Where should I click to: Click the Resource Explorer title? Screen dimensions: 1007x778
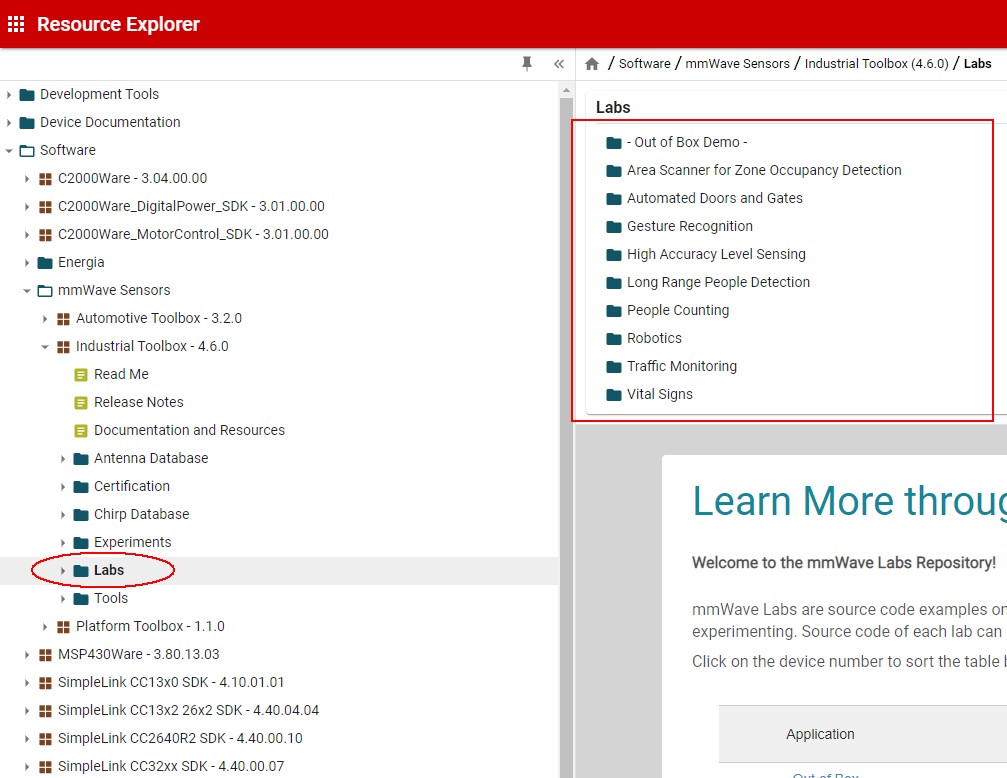[118, 24]
